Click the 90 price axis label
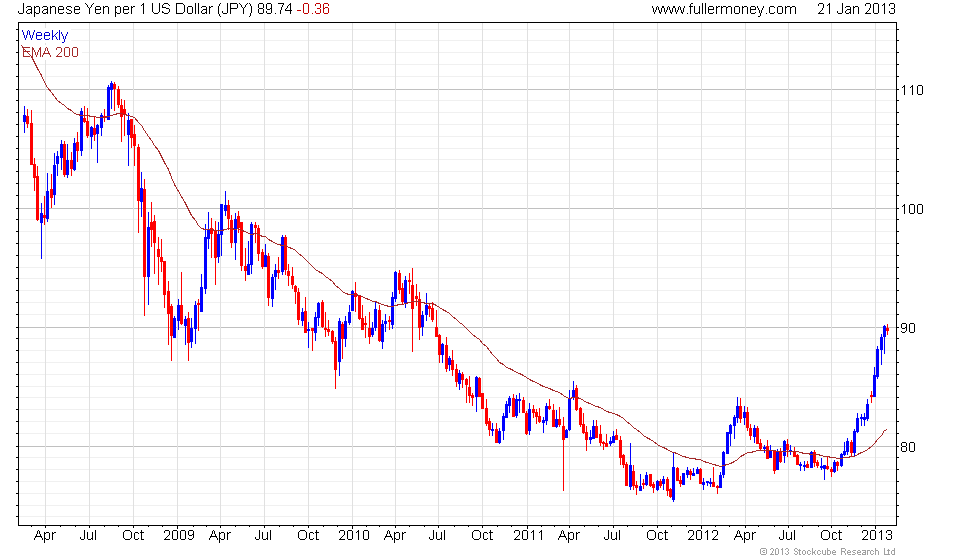Screen dimensions: 980x560 [x=908, y=328]
